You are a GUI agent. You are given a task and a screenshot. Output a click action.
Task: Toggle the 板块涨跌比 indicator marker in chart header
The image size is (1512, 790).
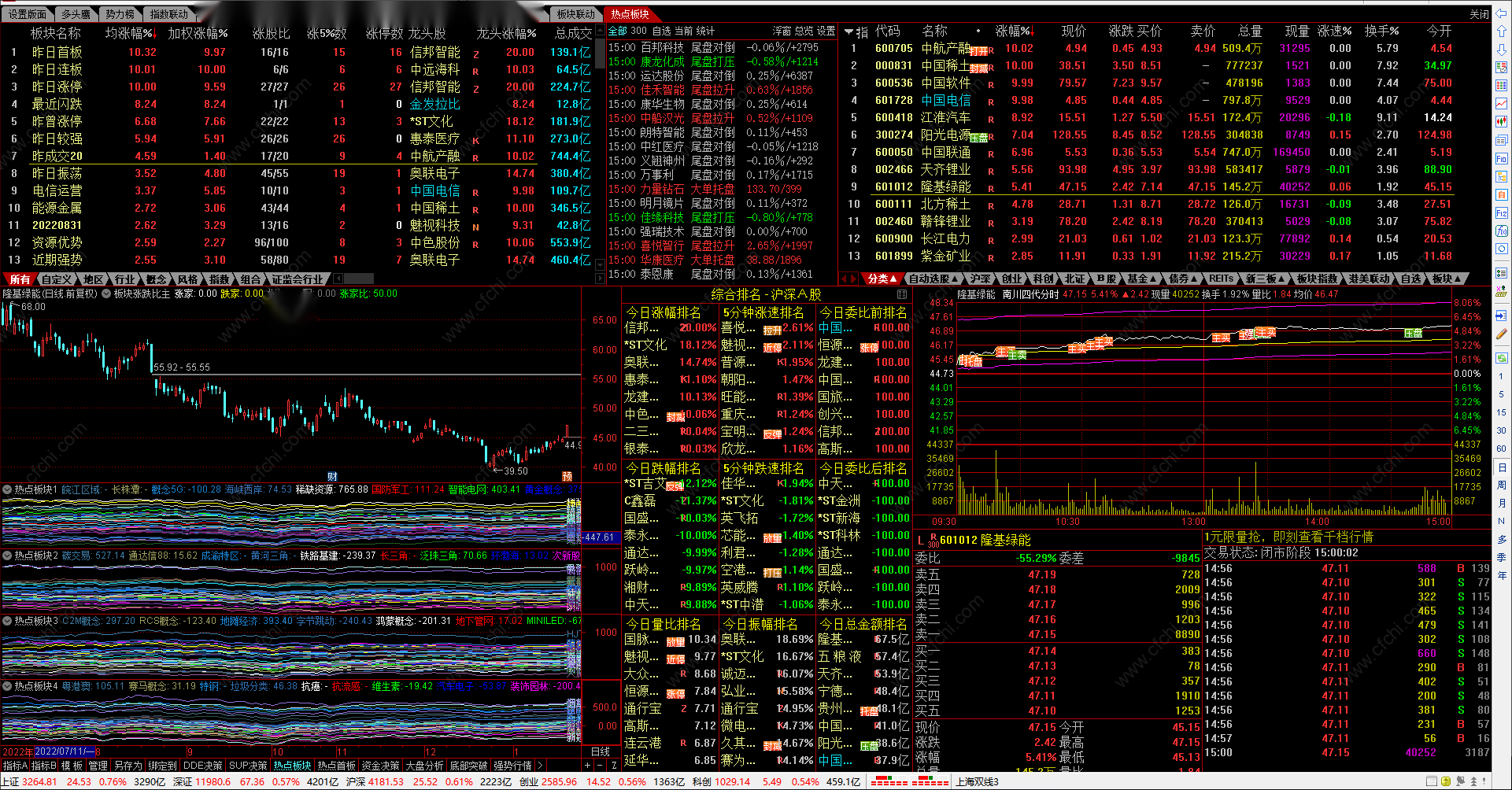point(107,293)
